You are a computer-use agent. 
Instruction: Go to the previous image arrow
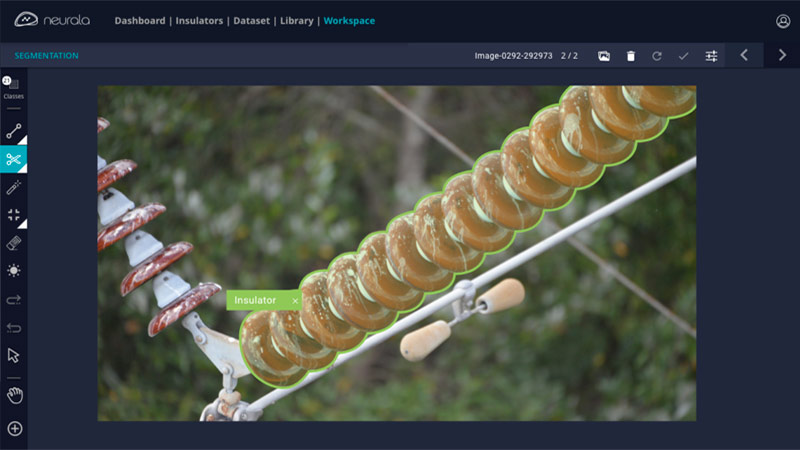pos(744,56)
